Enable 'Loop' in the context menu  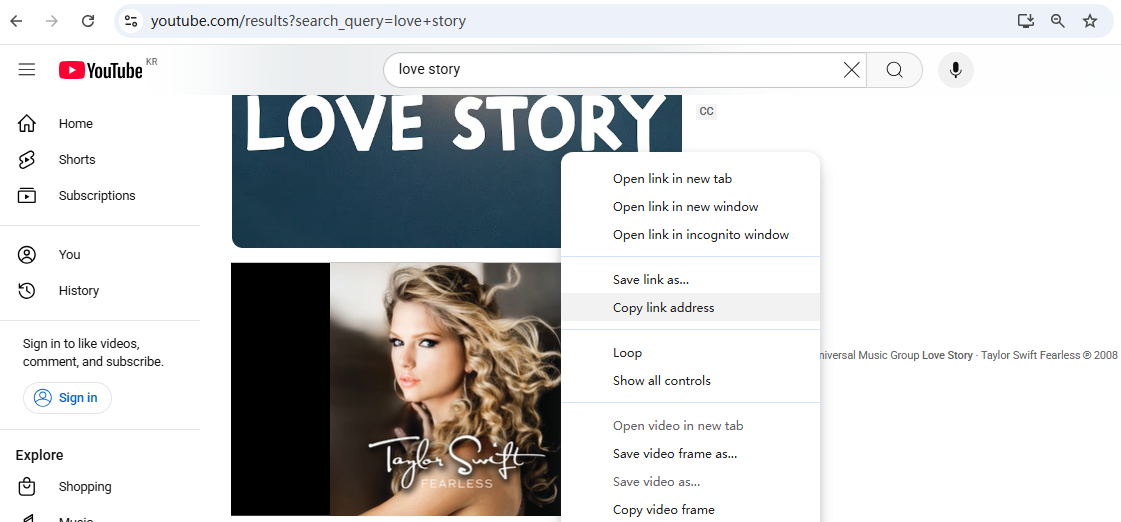(x=690, y=353)
